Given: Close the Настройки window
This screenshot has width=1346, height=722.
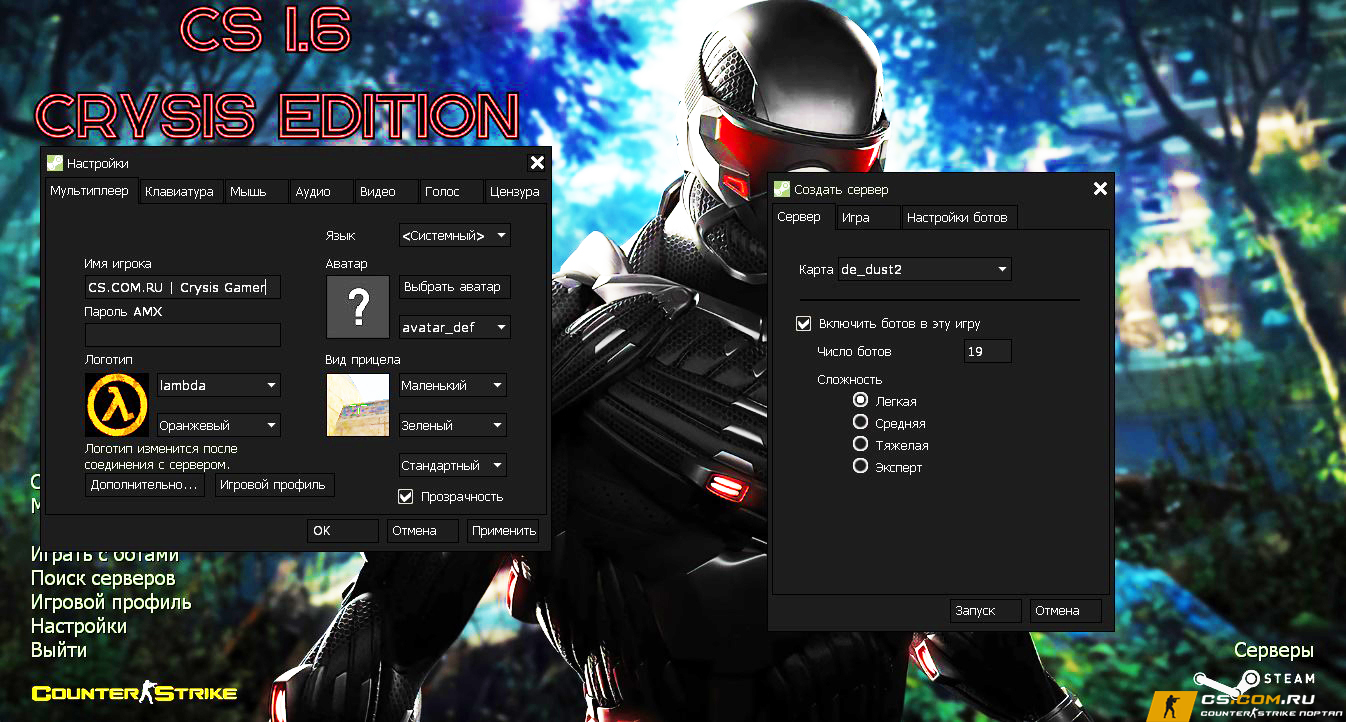Looking at the screenshot, I should pyautogui.click(x=537, y=163).
